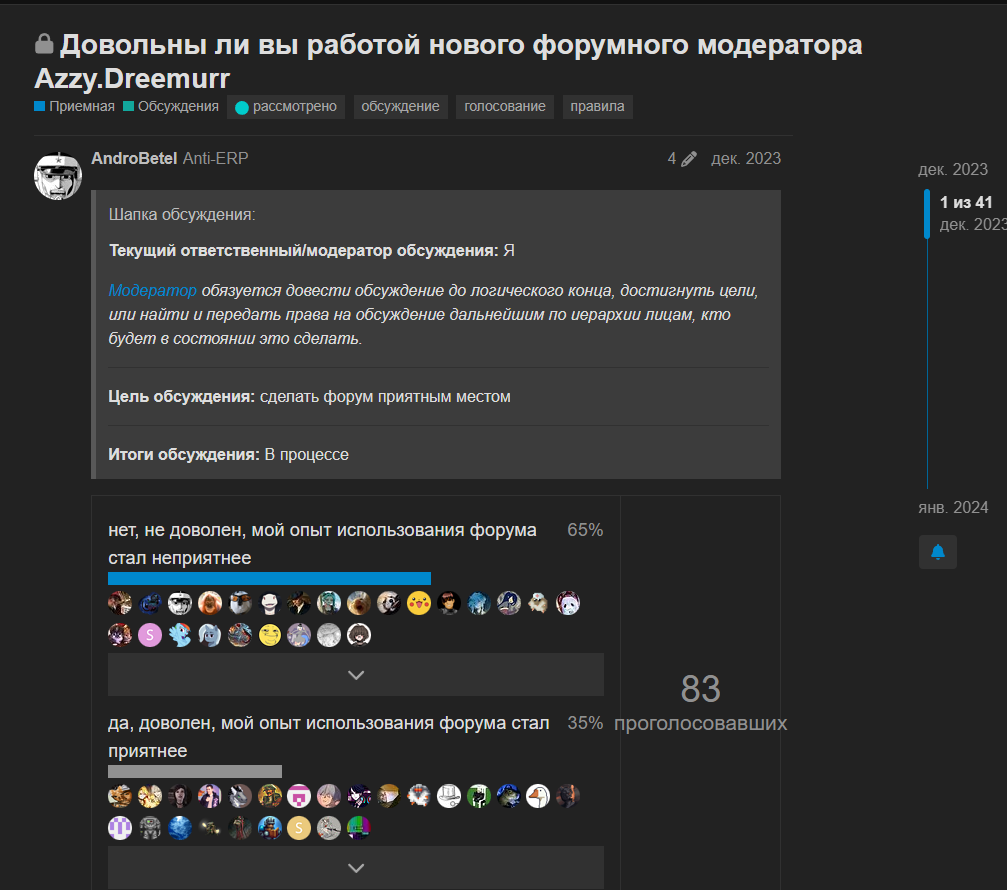Click the pencil edit history icon
1007x890 pixels.
689,159
